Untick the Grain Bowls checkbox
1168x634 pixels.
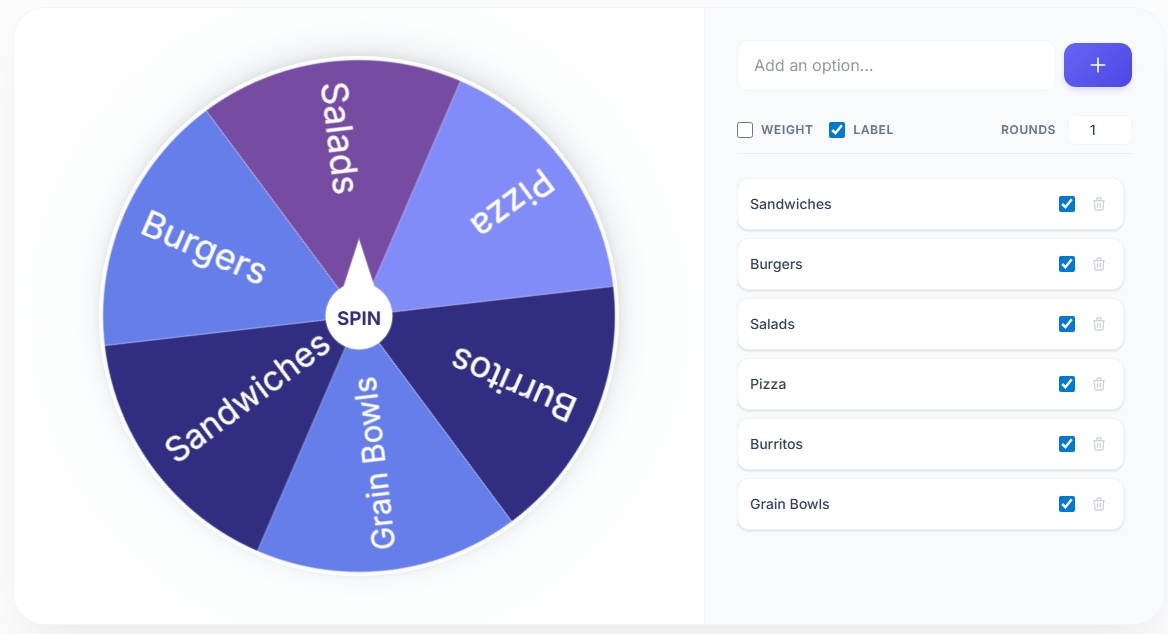coord(1067,504)
